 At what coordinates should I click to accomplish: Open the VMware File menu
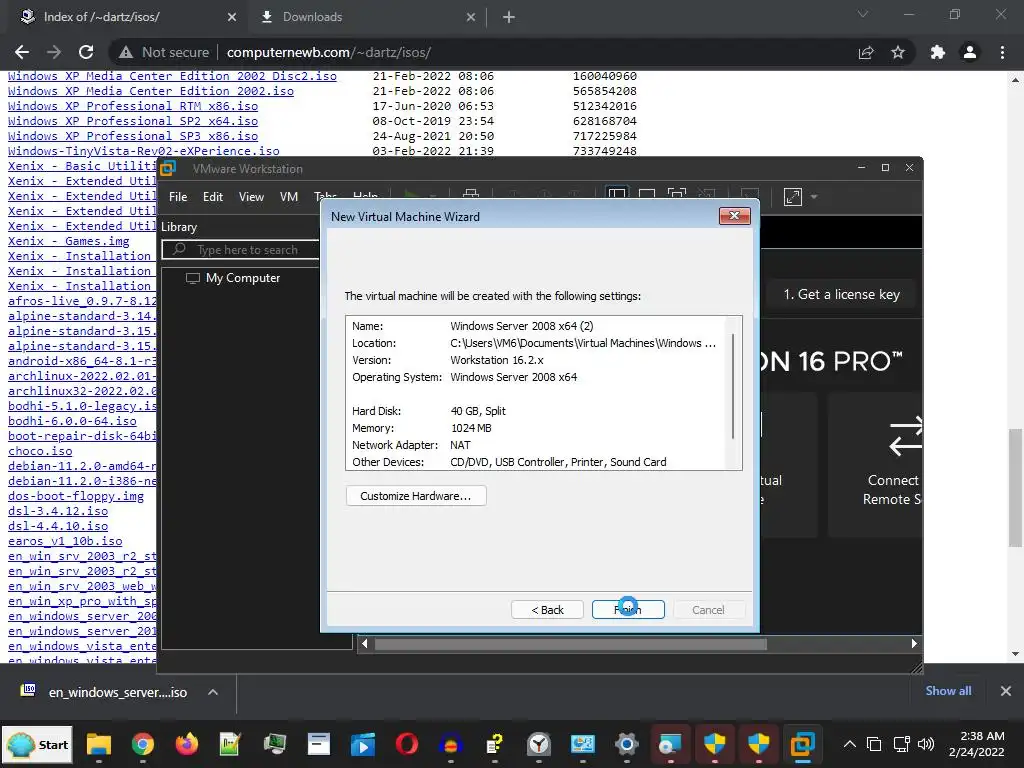[178, 197]
